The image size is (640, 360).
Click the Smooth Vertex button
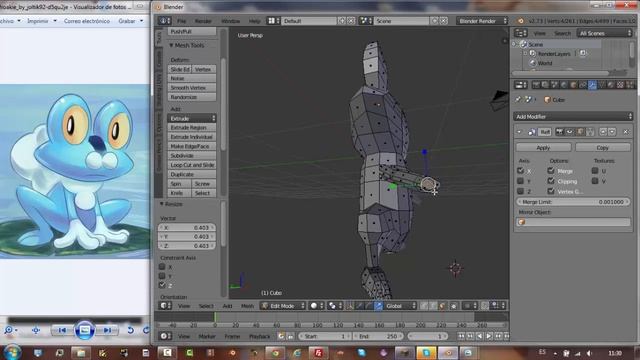point(192,88)
